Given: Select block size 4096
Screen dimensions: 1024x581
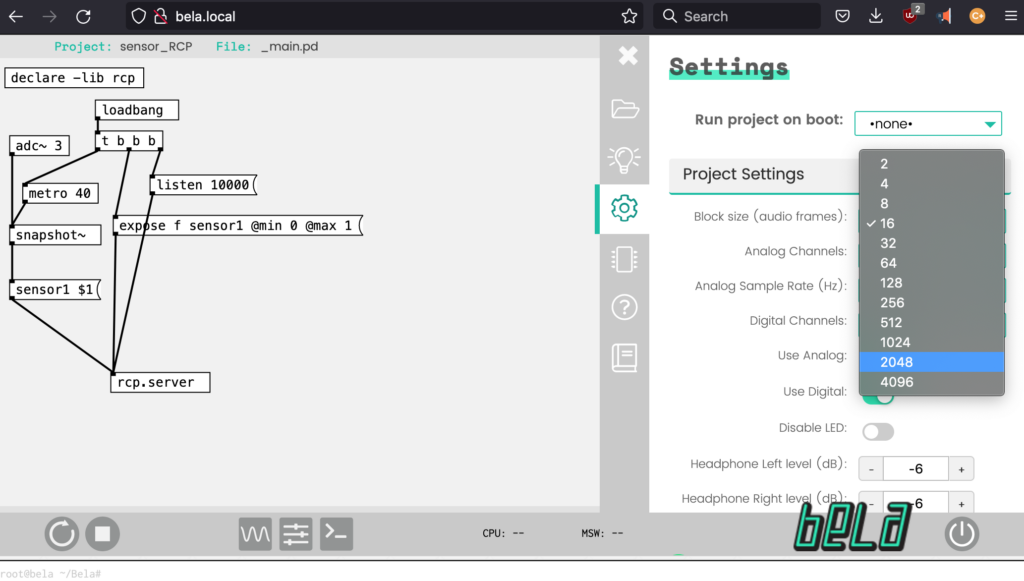Looking at the screenshot, I should [932, 382].
